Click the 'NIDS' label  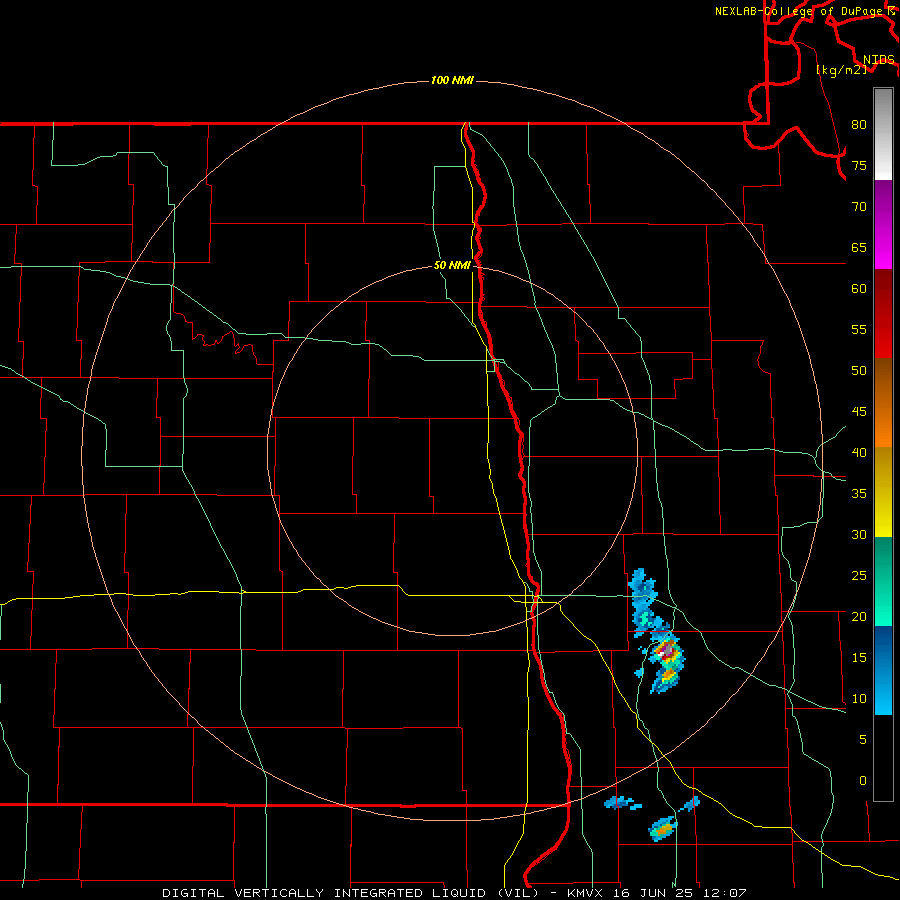[x=879, y=60]
